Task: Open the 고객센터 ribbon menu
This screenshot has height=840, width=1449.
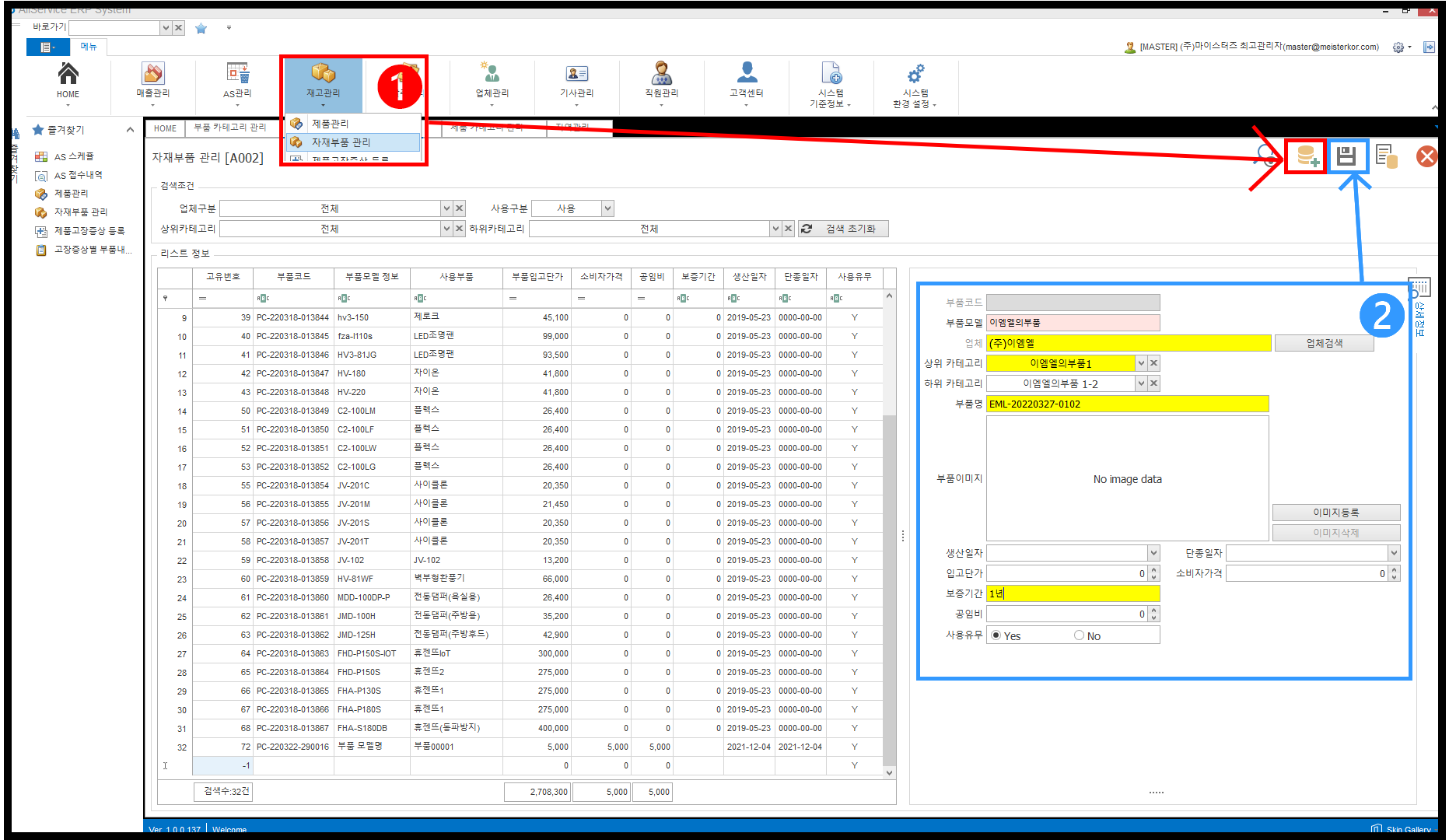Action: click(x=746, y=81)
